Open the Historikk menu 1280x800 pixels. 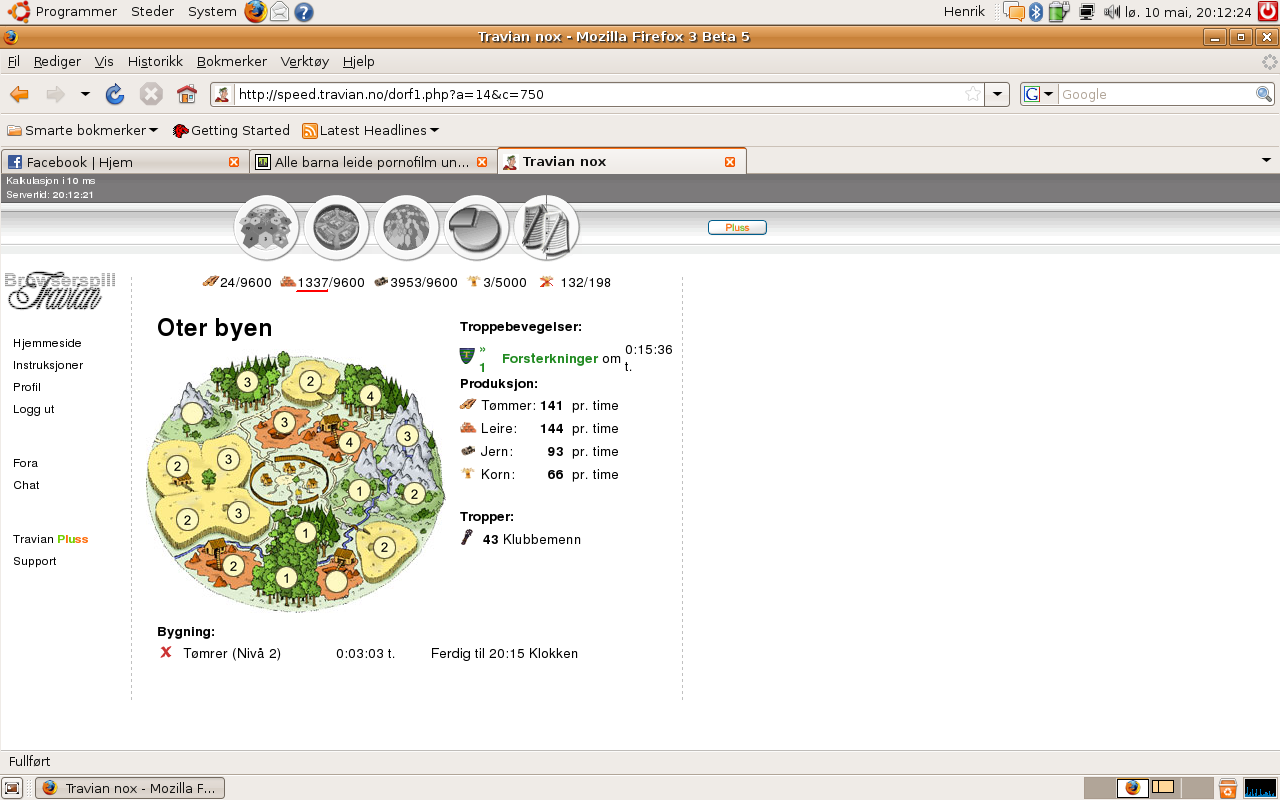[x=155, y=61]
